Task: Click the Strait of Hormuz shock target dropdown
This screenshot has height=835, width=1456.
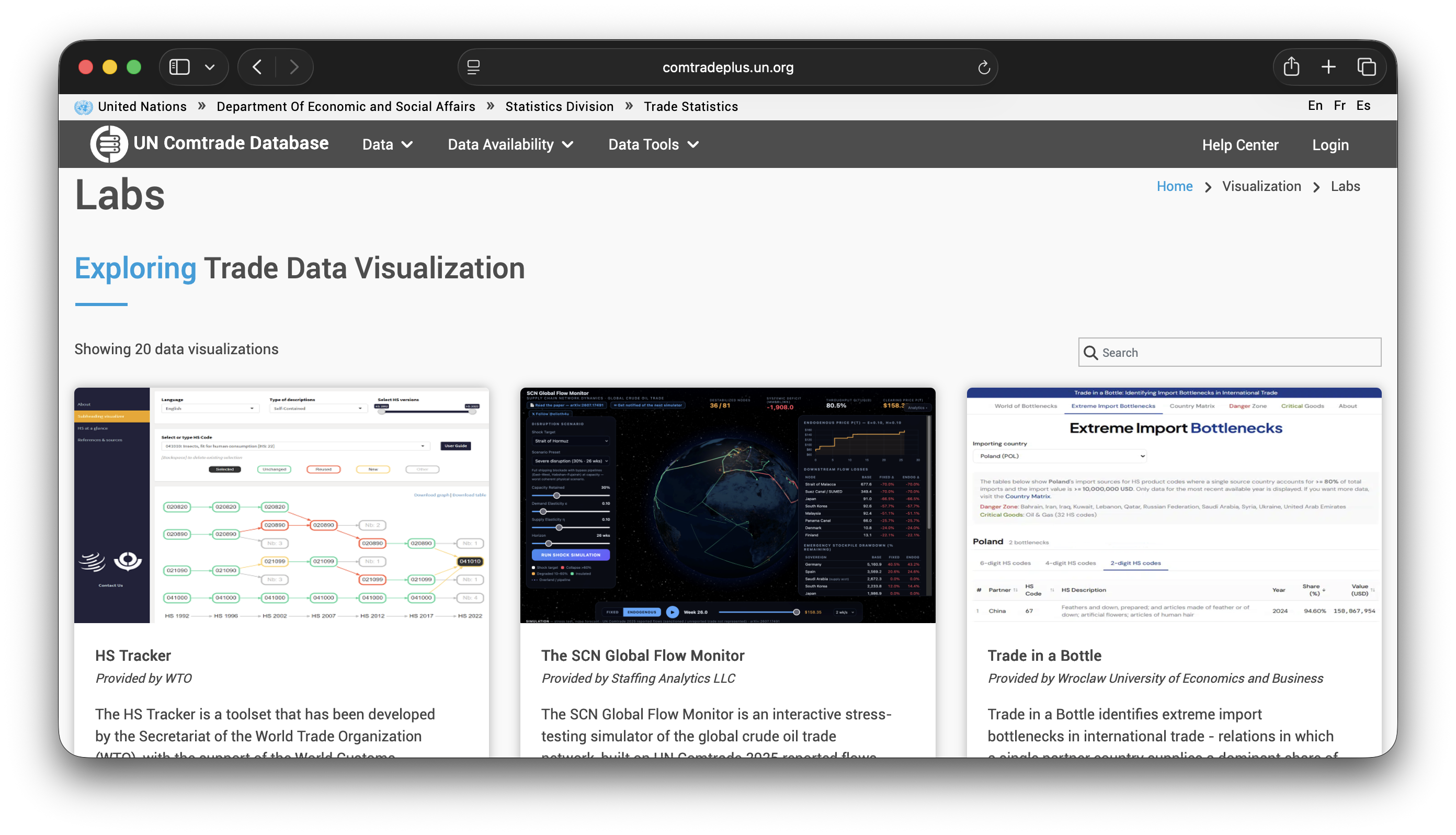Action: 571,441
